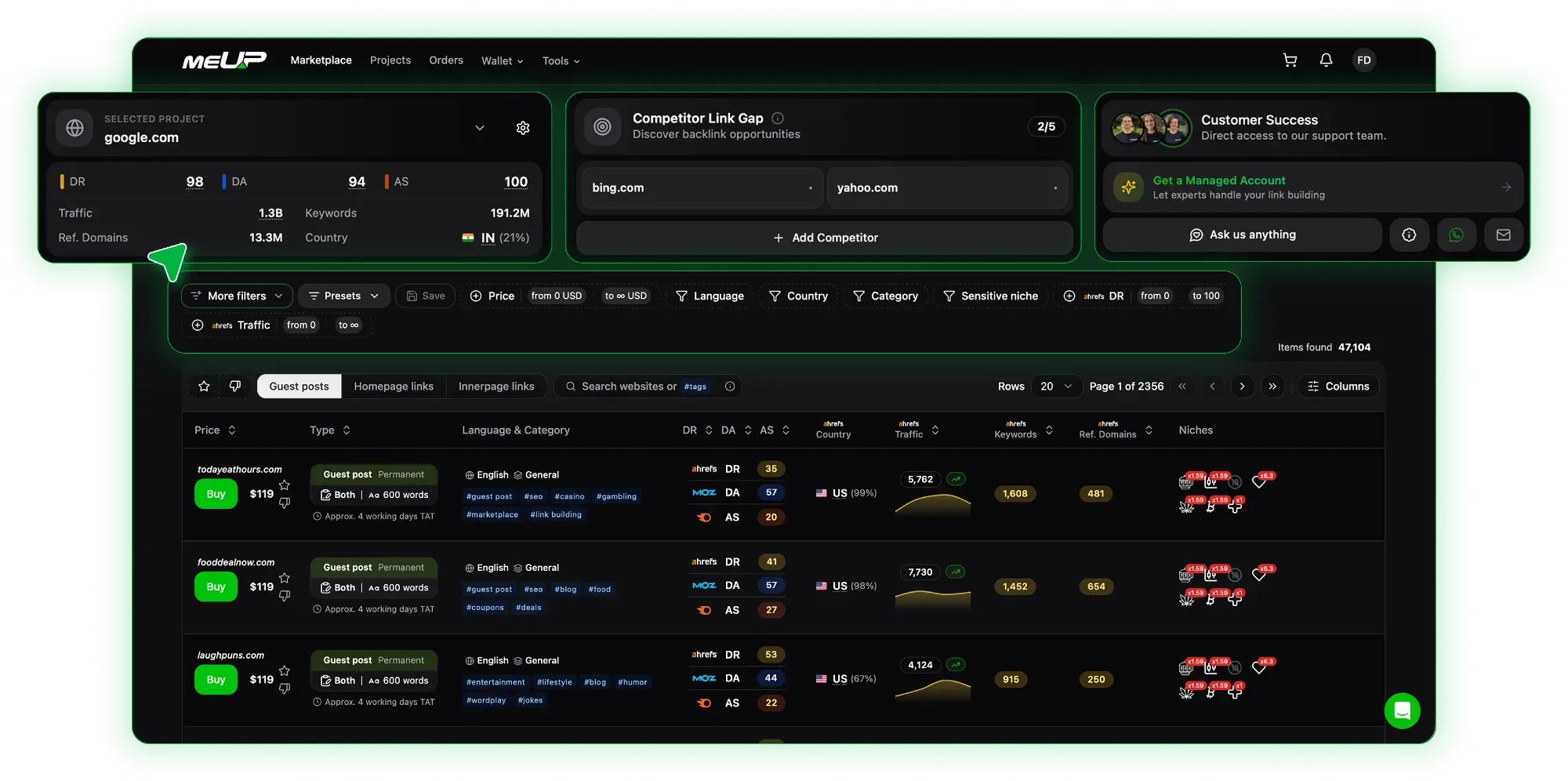Filter by favorites star above table
This screenshot has width=1568, height=781.
(x=204, y=386)
